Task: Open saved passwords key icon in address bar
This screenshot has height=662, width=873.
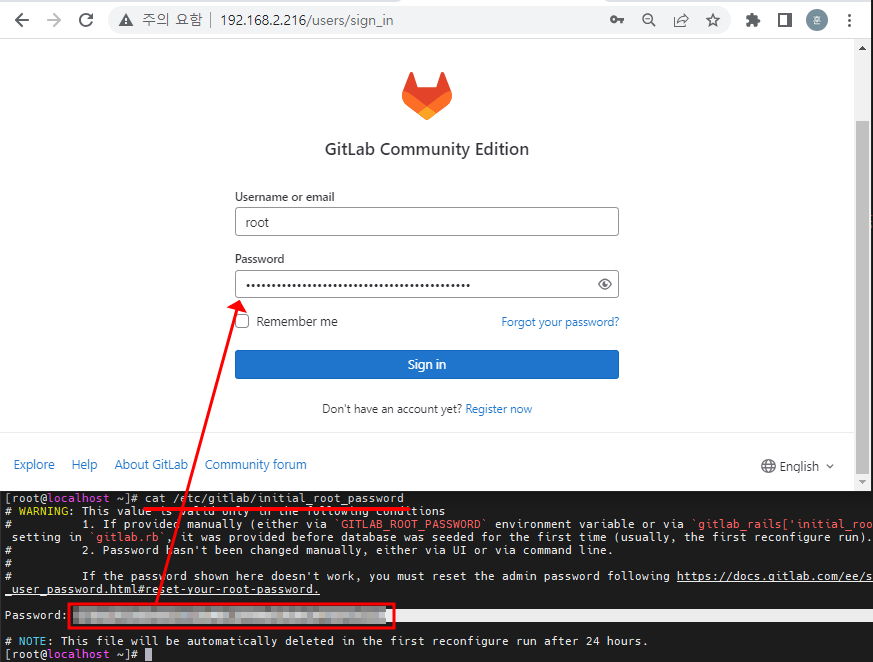Action: click(616, 21)
